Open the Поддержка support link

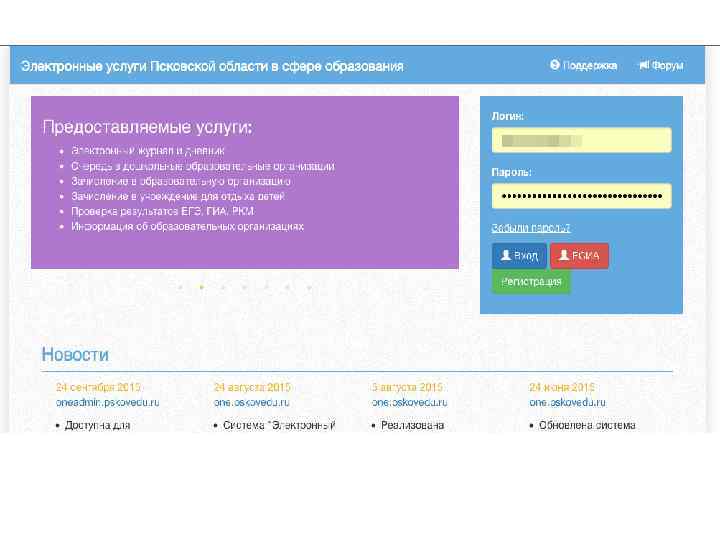point(584,65)
